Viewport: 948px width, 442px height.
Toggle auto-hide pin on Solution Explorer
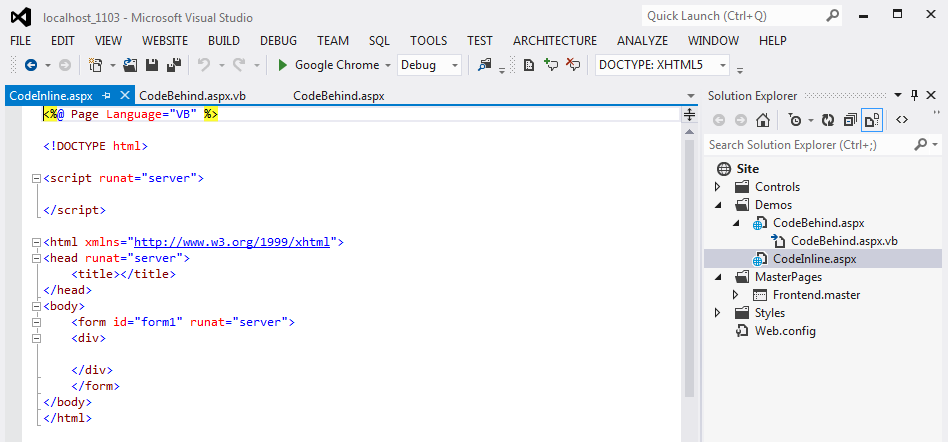tap(915, 95)
